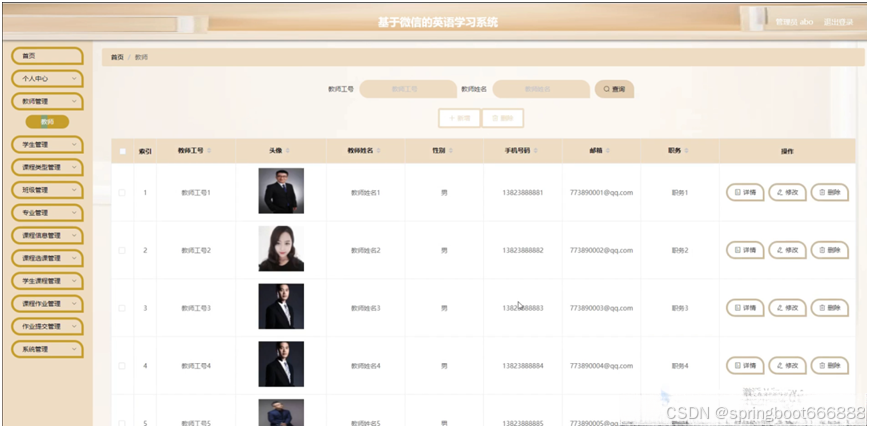This screenshot has width=869, height=428.
Task: Mark the checkbox for row 教师工号4
Action: (x=122, y=365)
